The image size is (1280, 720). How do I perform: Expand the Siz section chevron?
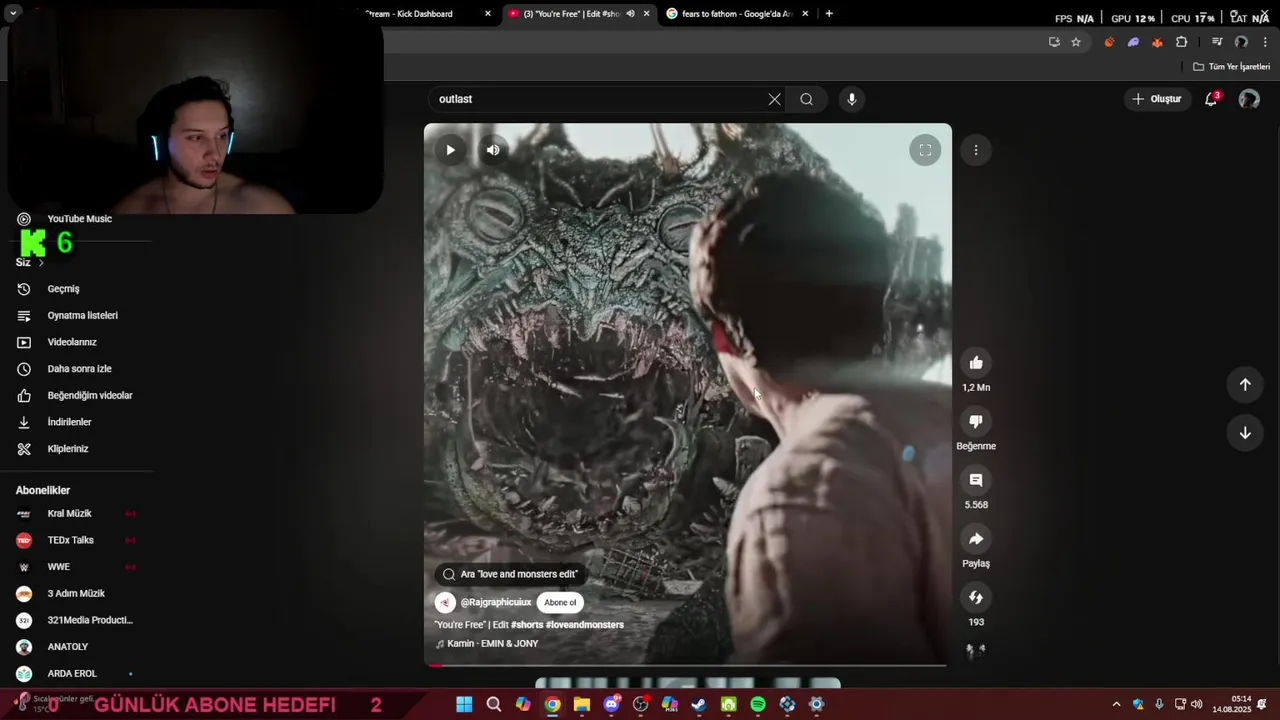[41, 263]
